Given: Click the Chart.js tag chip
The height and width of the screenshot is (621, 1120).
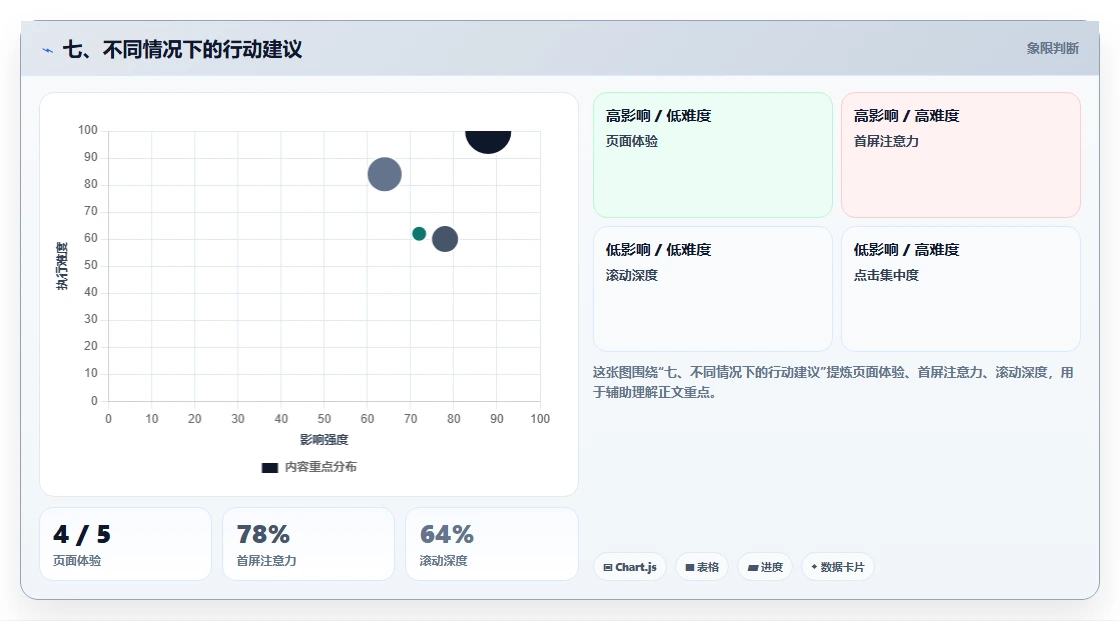Looking at the screenshot, I should coord(630,567).
